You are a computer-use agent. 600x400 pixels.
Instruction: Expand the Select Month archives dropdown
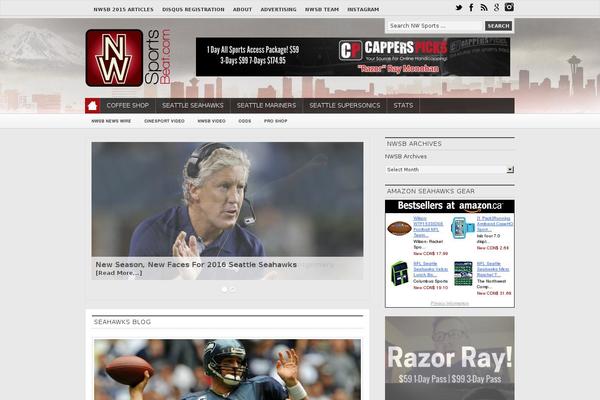449,170
